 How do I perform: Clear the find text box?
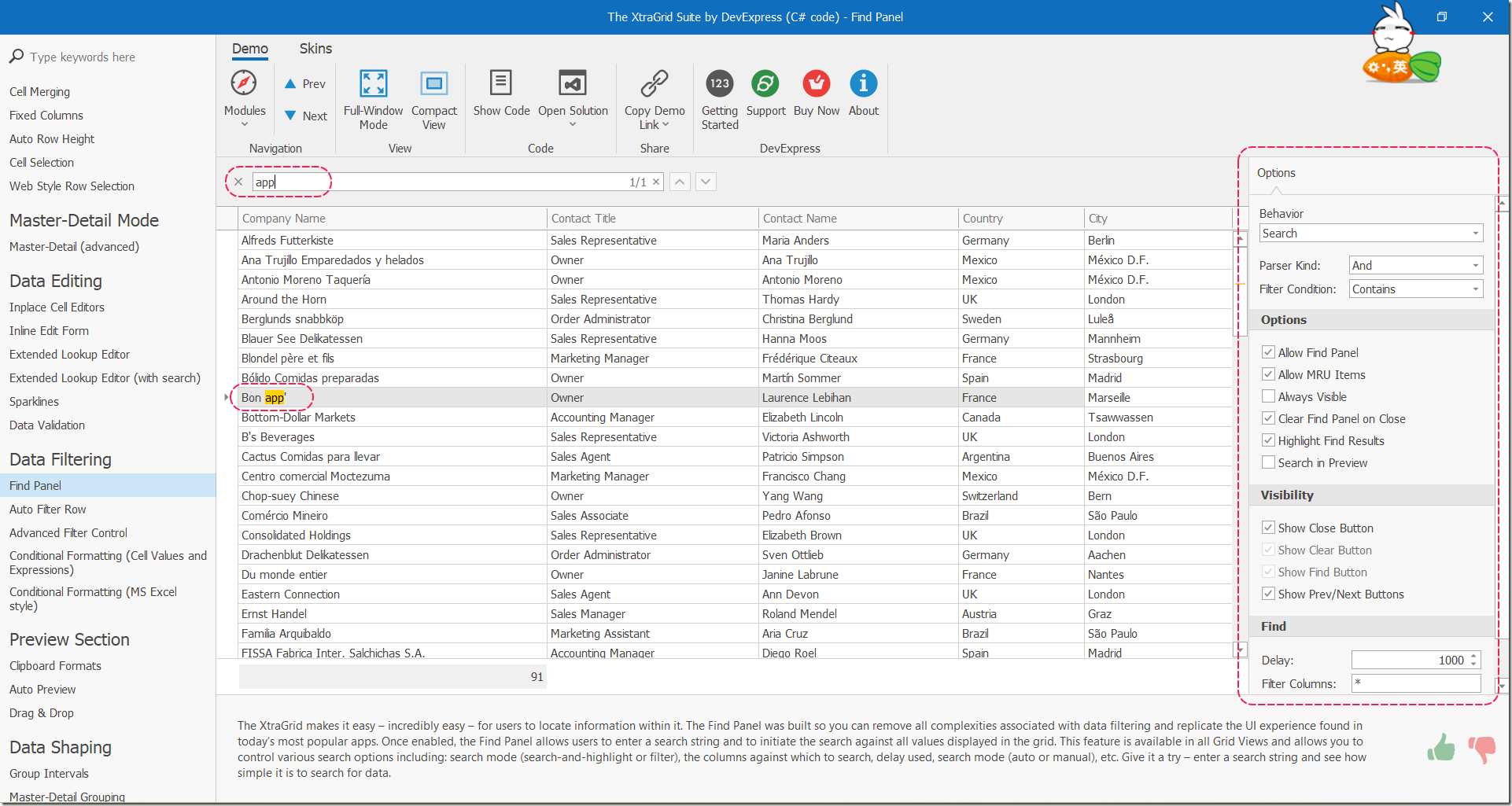tap(656, 182)
